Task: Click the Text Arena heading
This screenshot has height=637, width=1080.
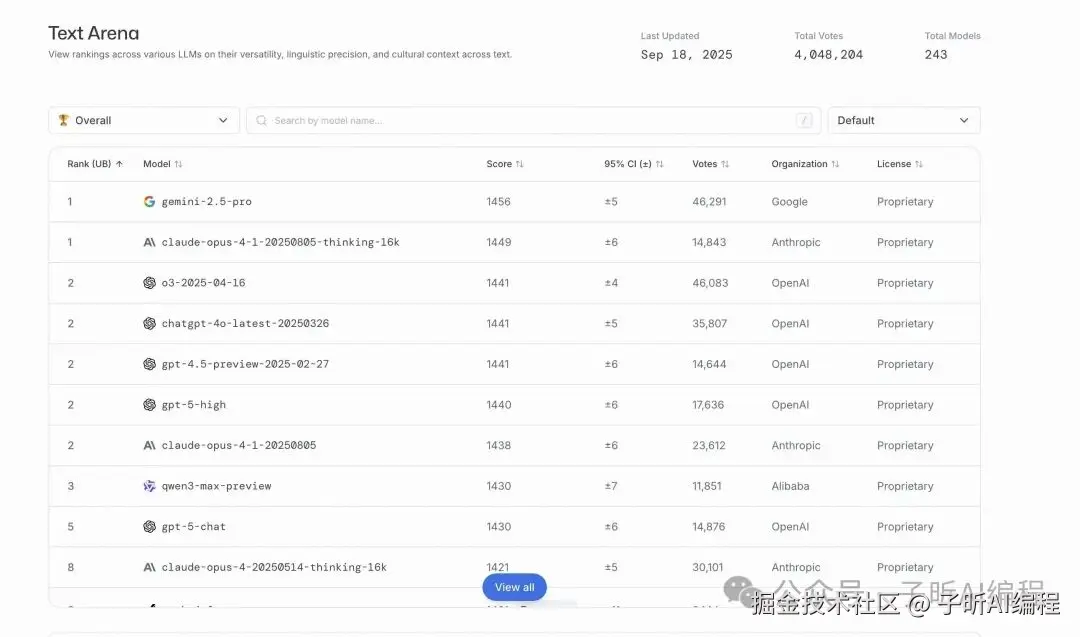Action: 94,33
